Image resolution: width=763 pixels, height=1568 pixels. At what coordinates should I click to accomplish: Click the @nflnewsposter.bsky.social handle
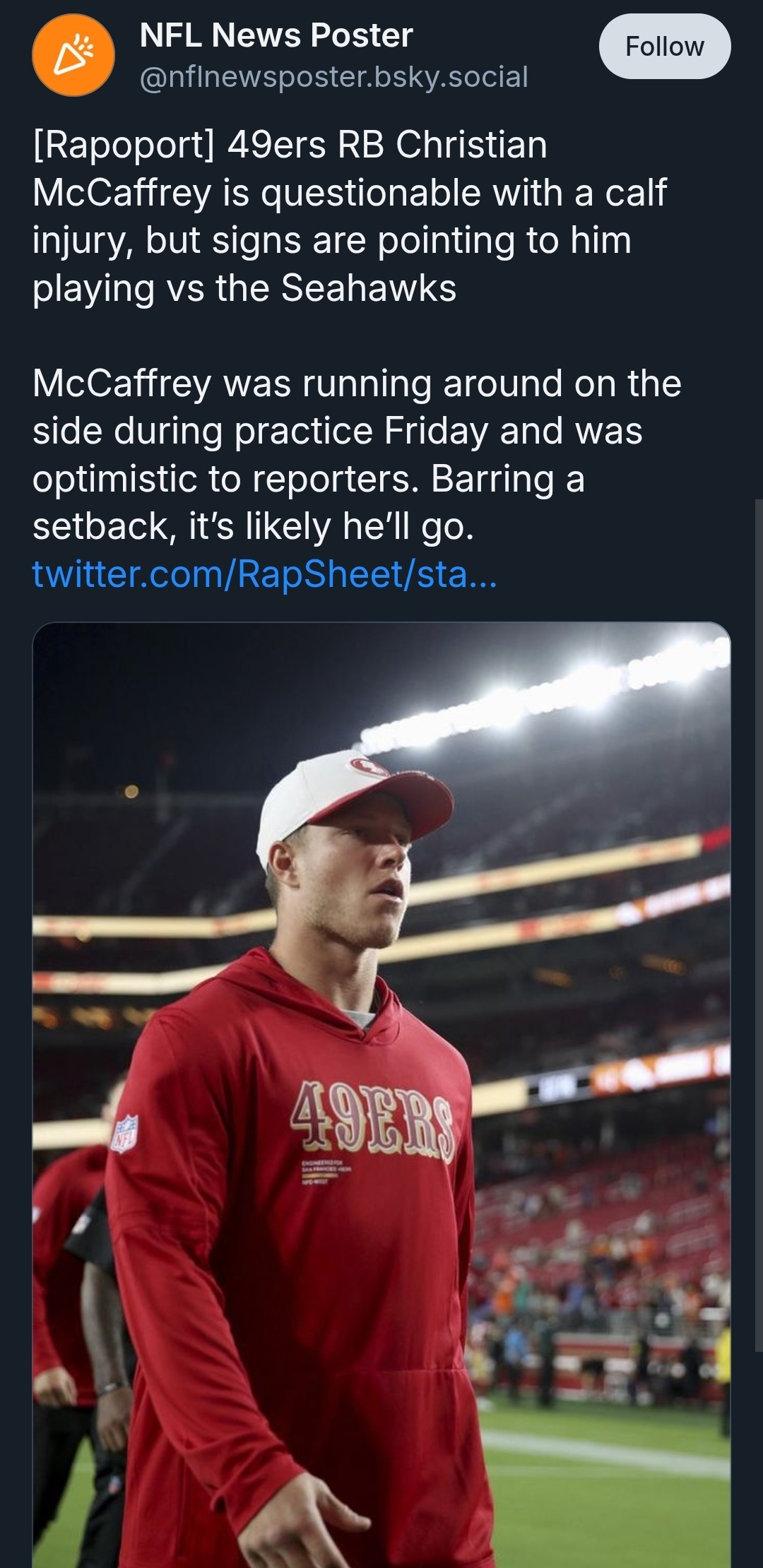pos(333,77)
